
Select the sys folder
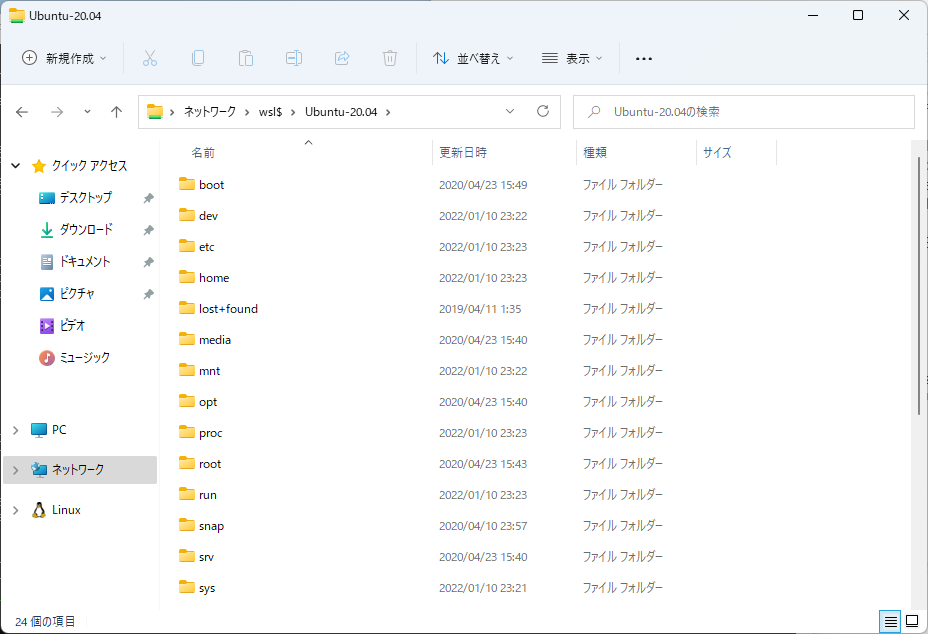click(x=207, y=588)
